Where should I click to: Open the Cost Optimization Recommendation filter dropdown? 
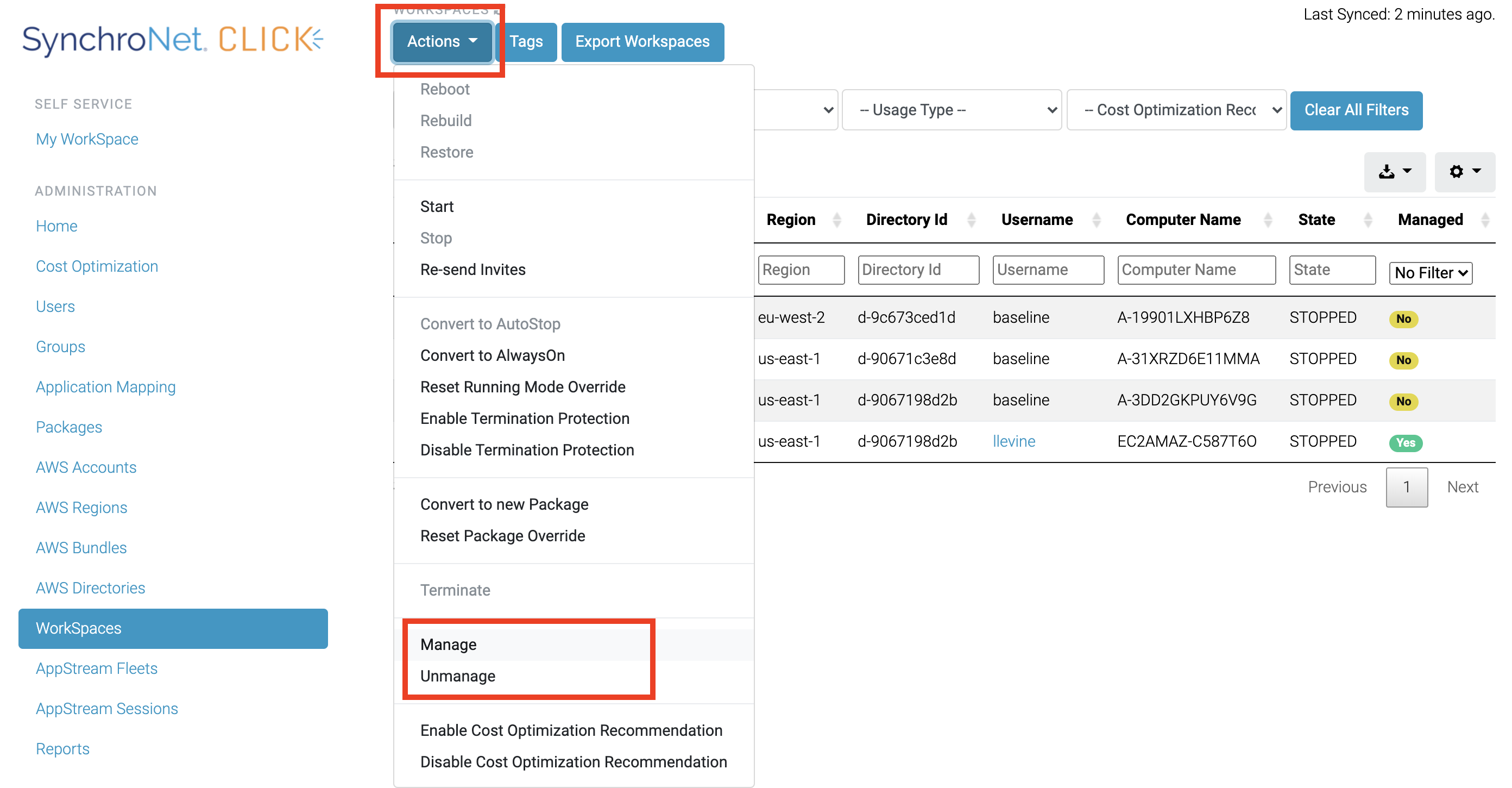pyautogui.click(x=1176, y=110)
